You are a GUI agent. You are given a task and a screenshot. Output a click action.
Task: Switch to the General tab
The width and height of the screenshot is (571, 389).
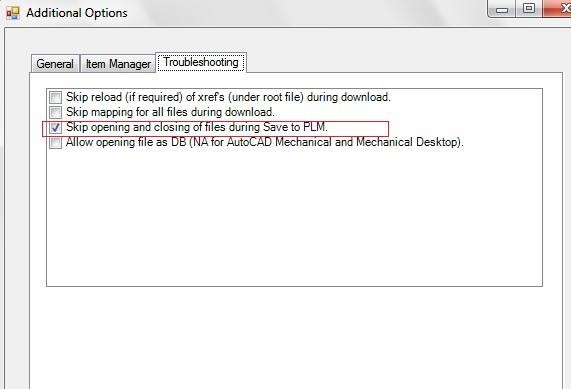coord(55,64)
